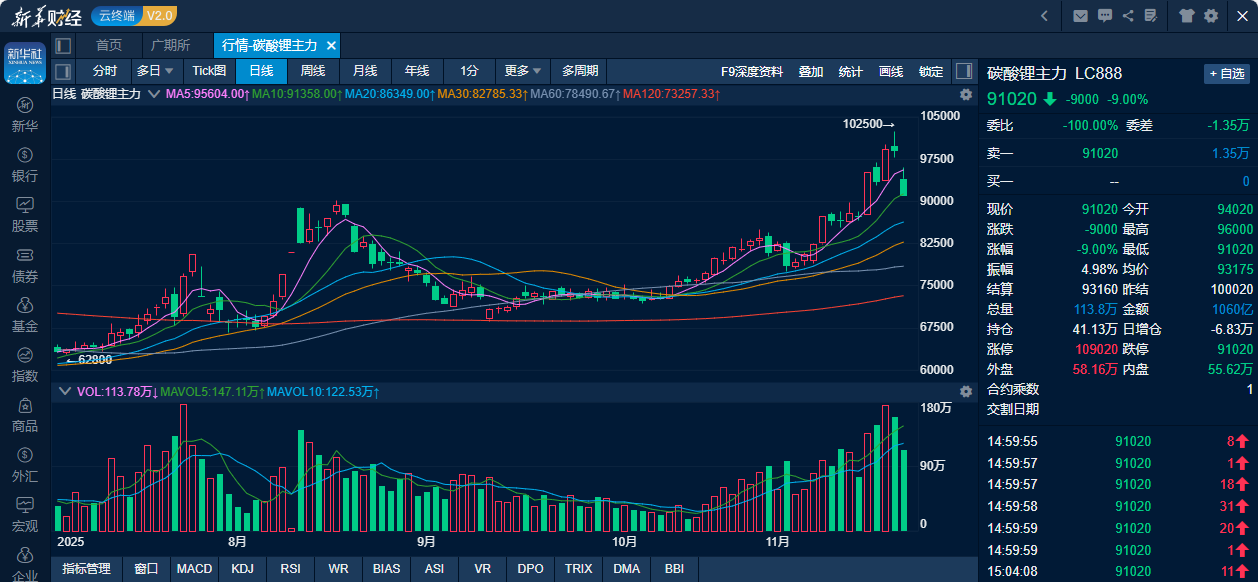Select MACD indicator in bottom bar
This screenshot has width=1258, height=582.
pos(194,569)
